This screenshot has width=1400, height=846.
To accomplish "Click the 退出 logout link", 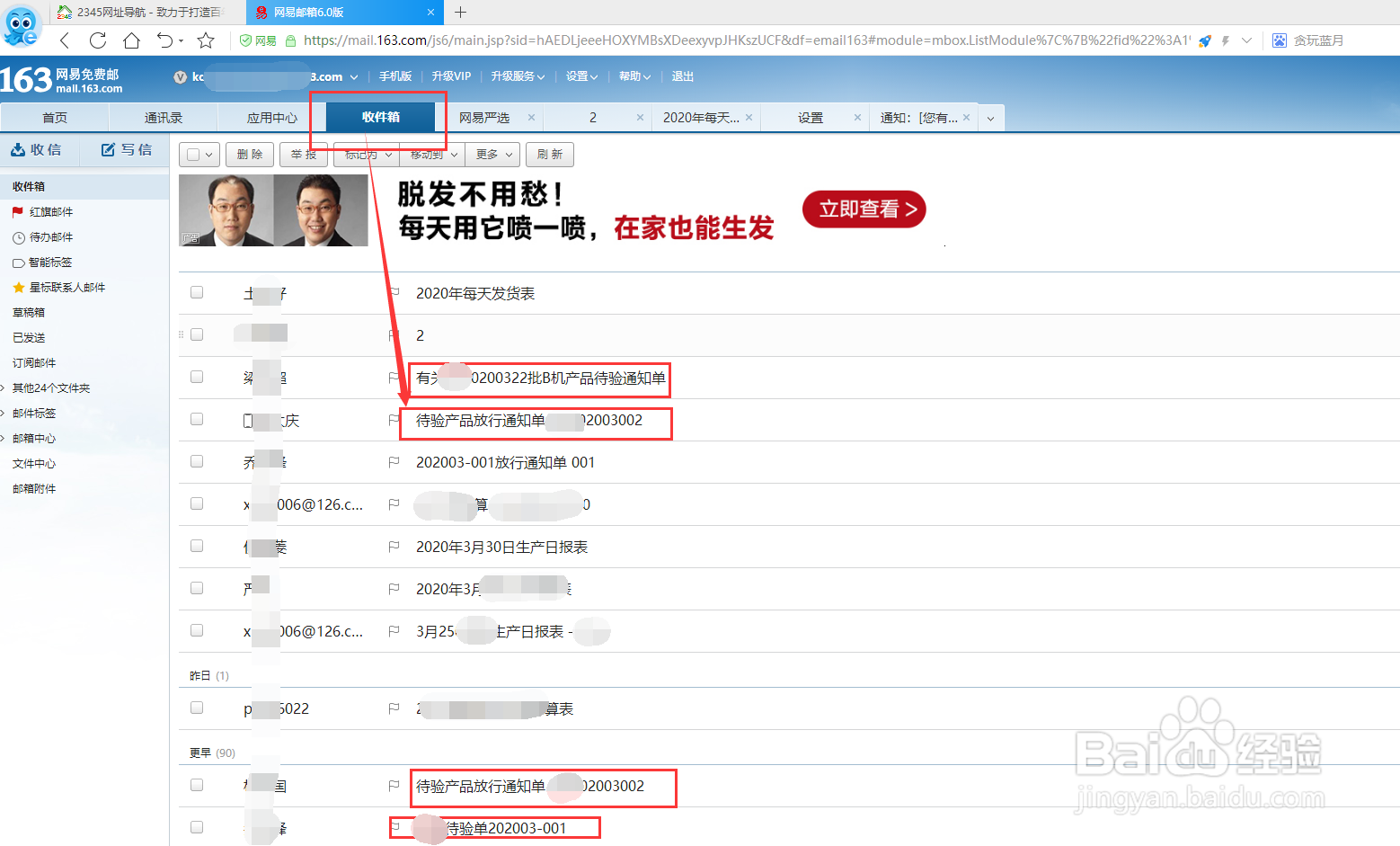I will (x=683, y=76).
